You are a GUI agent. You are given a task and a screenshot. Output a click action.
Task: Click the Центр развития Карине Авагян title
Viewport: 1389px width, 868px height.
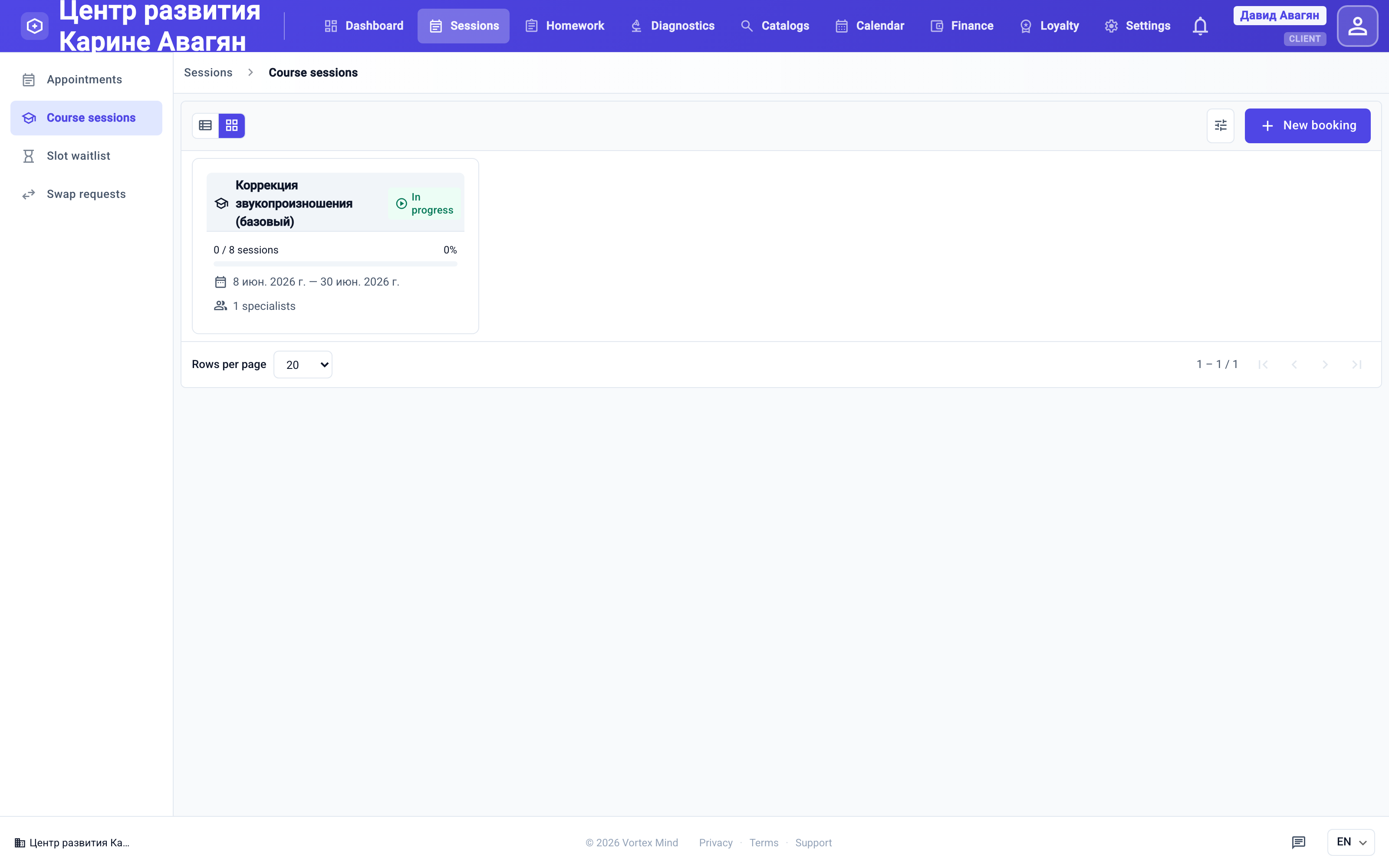pyautogui.click(x=160, y=26)
